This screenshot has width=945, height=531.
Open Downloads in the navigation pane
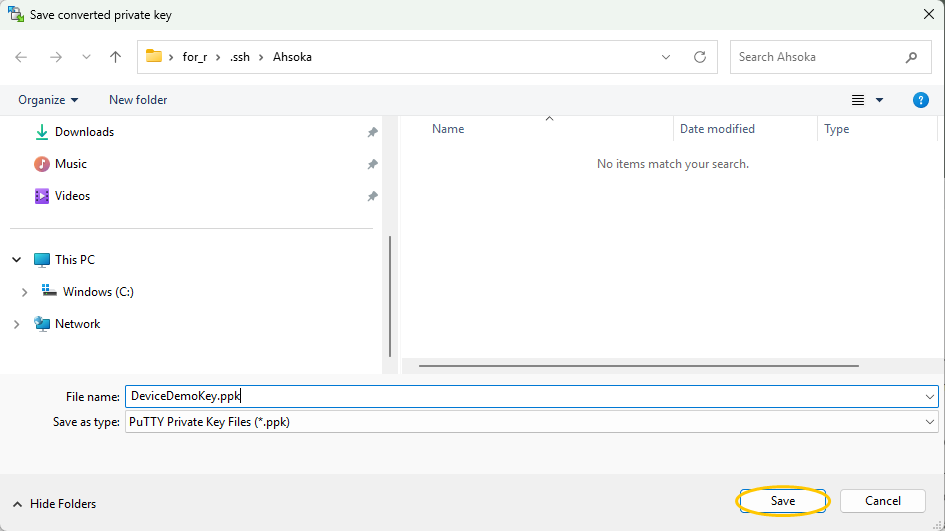click(84, 132)
